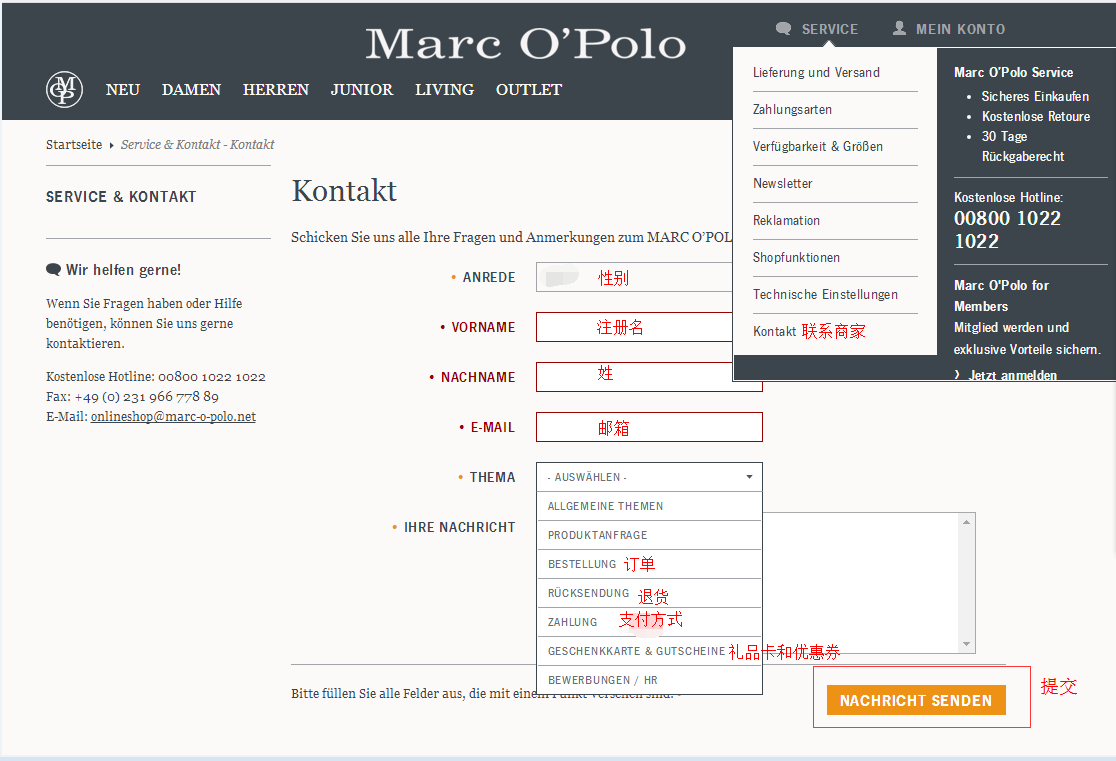The image size is (1116, 761).
Task: Click the Marc O'Polo round logo icon
Action: (64, 90)
